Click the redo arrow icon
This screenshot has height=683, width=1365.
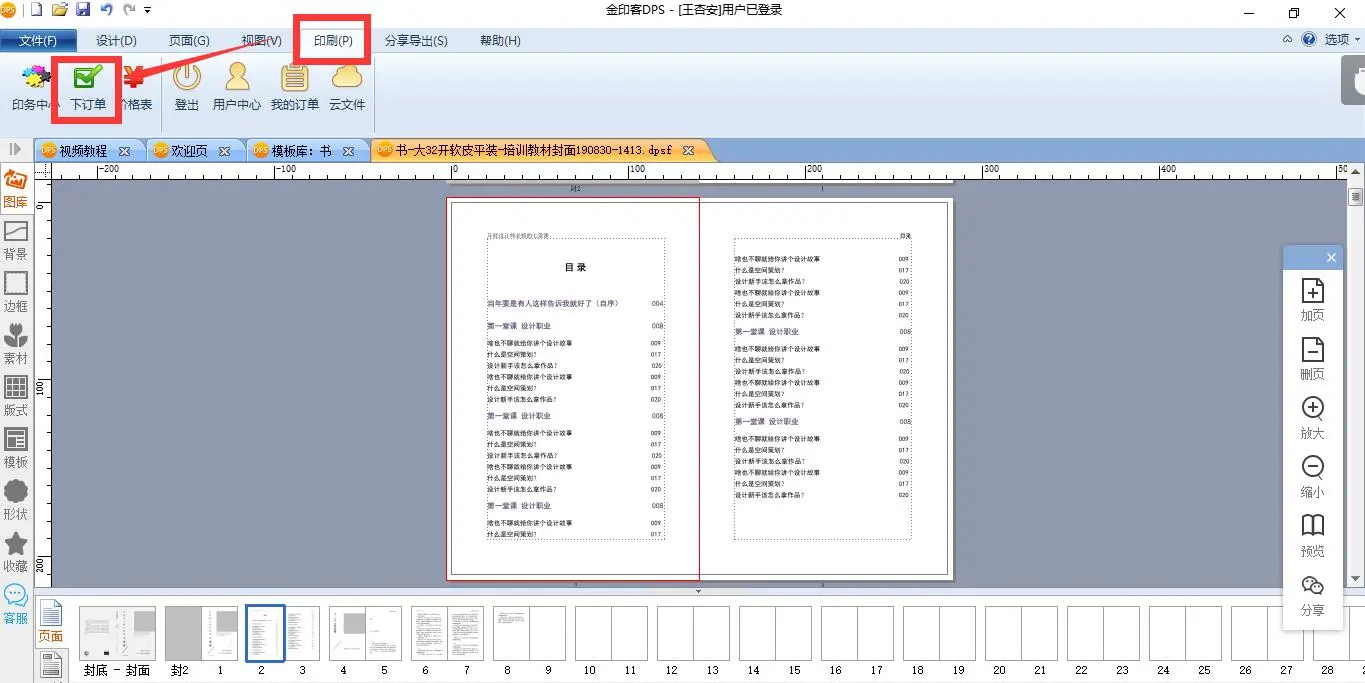pos(129,10)
